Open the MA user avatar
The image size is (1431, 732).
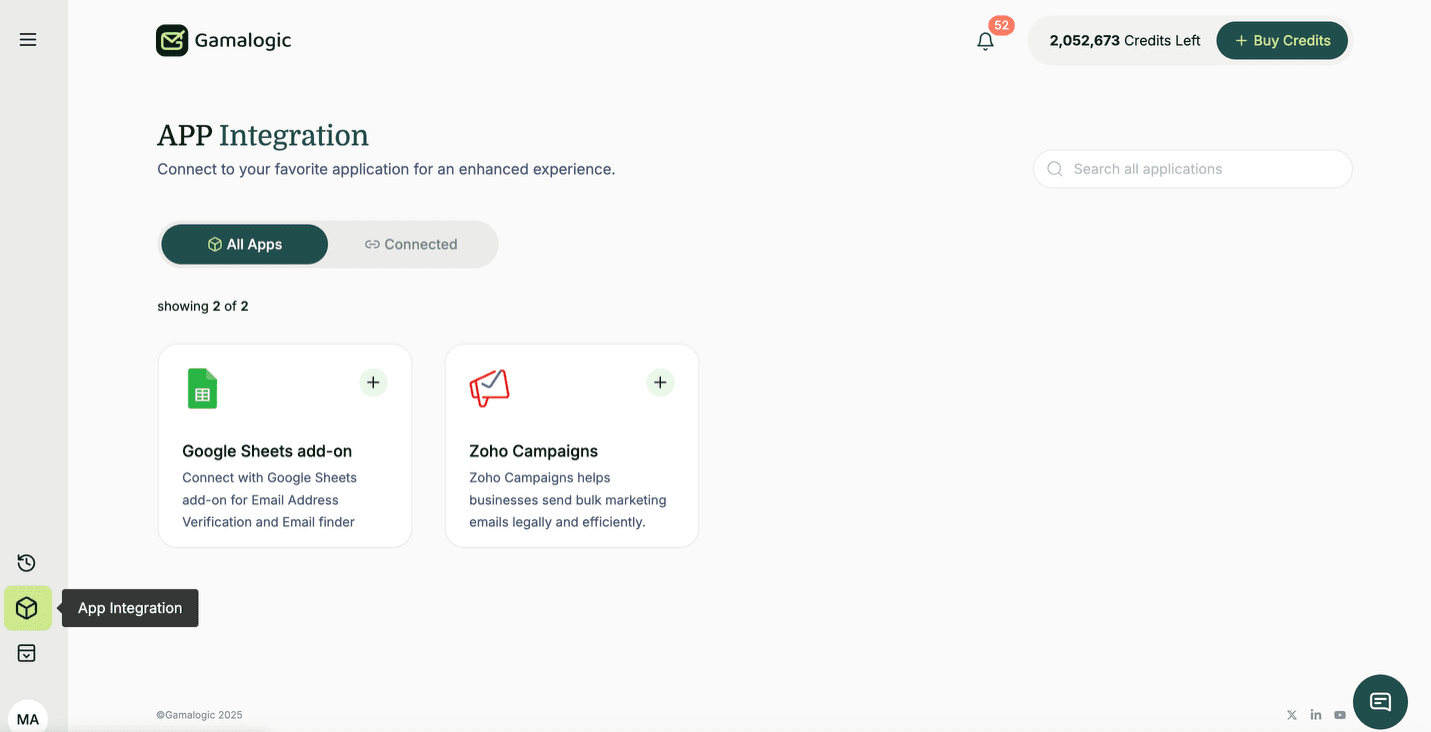tap(28, 719)
